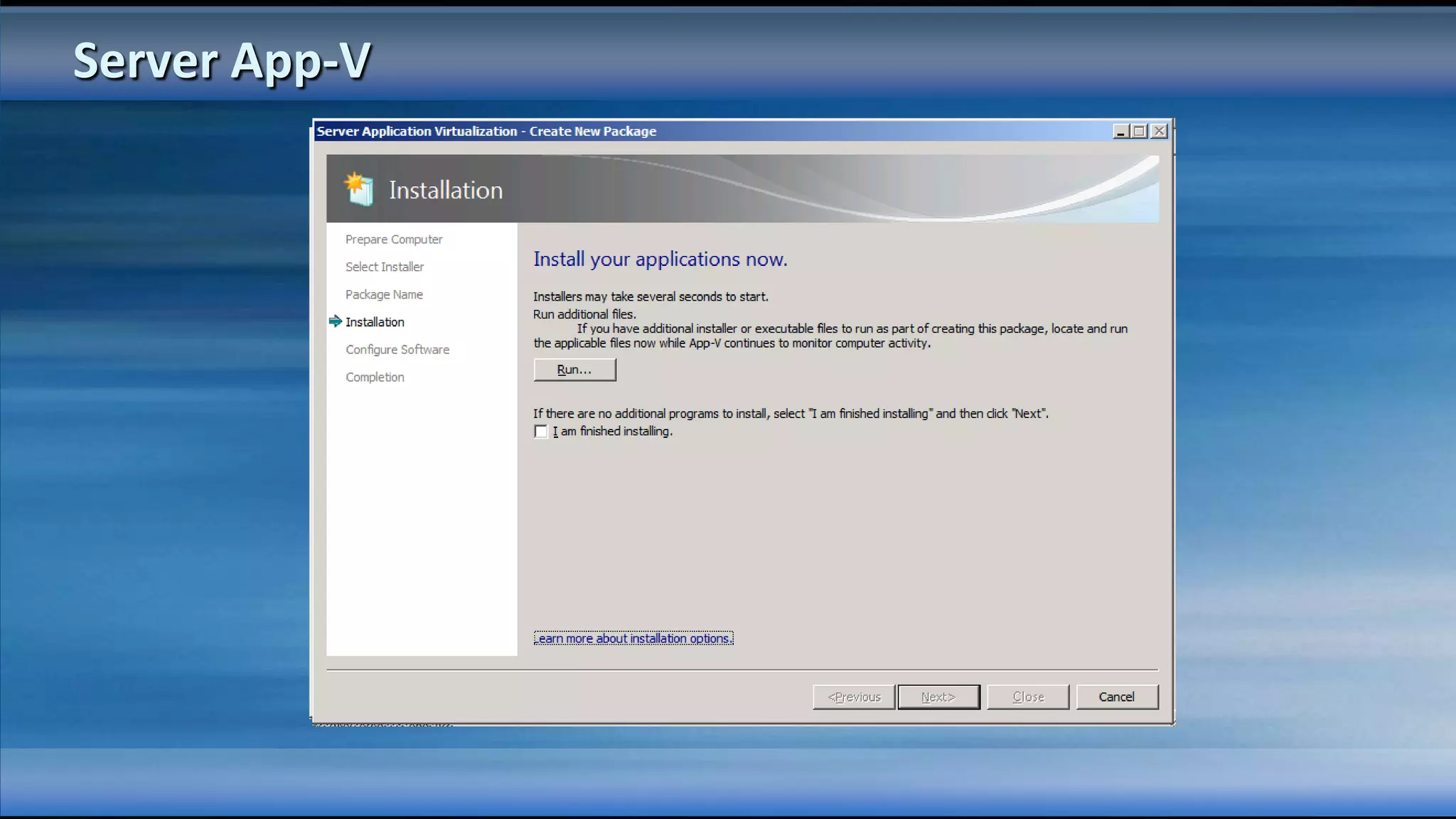Proceed with the Next button
The height and width of the screenshot is (819, 1456).
938,697
